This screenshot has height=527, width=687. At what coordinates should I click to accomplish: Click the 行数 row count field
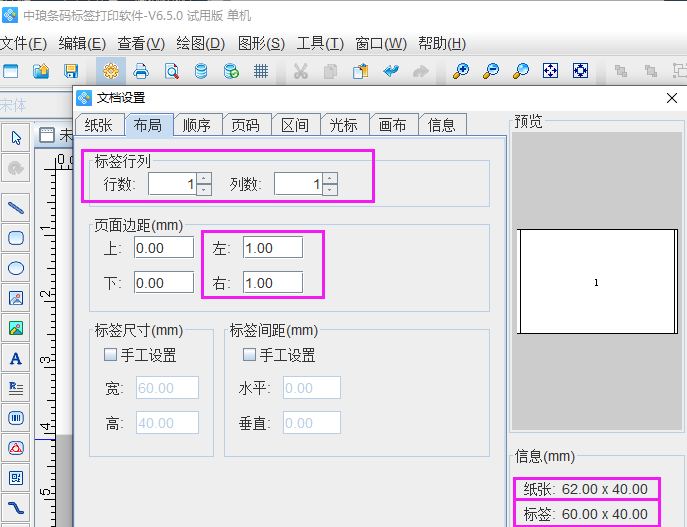[x=173, y=184]
